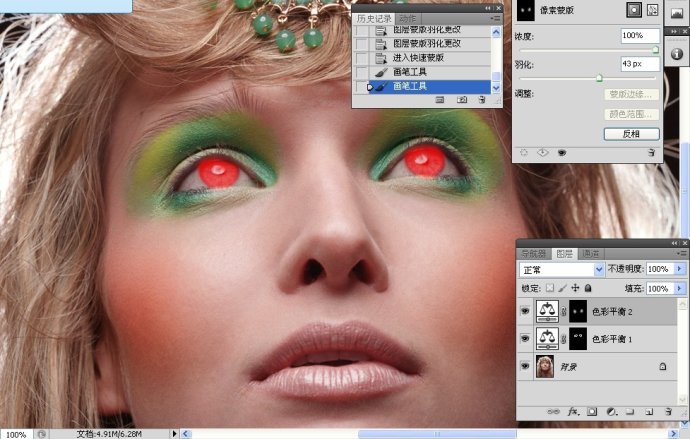The height and width of the screenshot is (439, 690).
Task: Toggle the mask enable eye icon in Masks panel
Action: coord(562,153)
